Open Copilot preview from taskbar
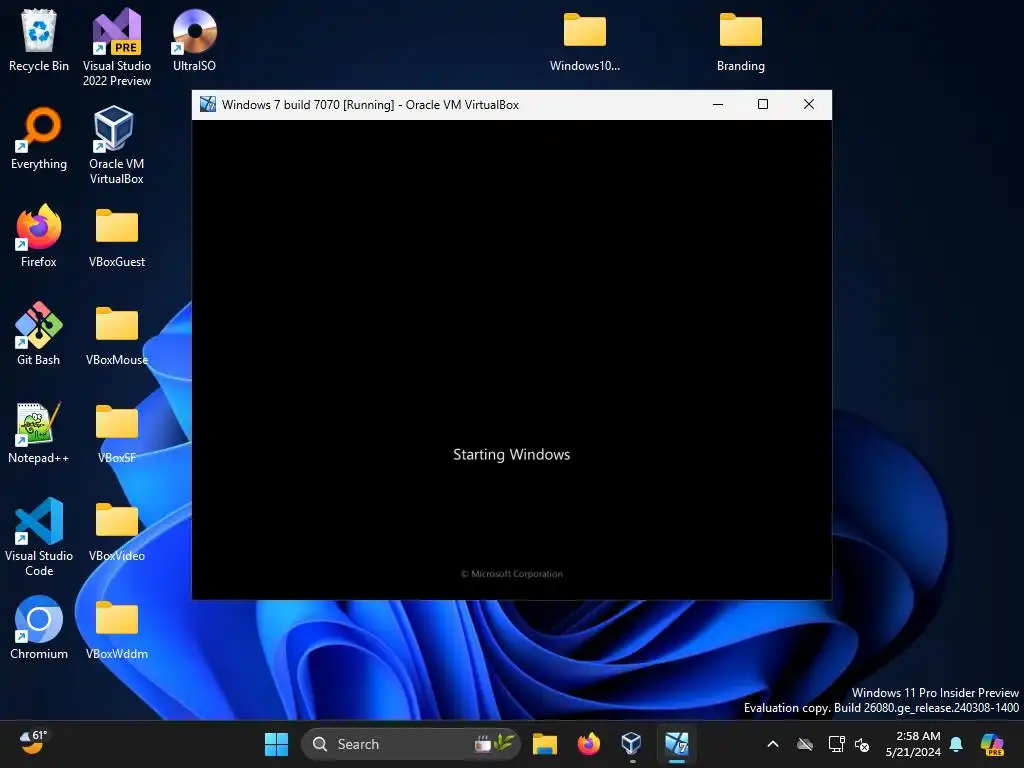The height and width of the screenshot is (768, 1024). [x=993, y=744]
